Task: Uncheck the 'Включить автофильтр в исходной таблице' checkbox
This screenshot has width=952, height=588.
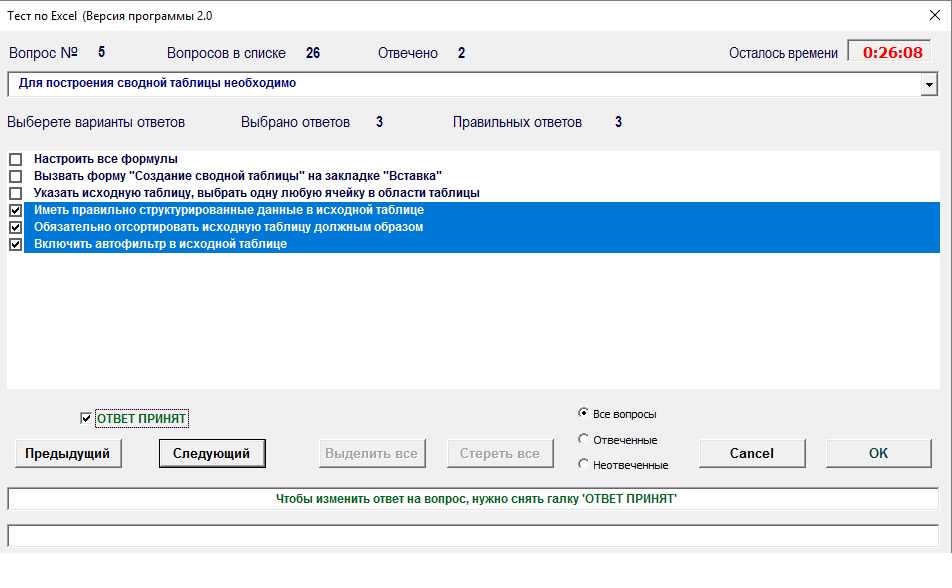Action: [16, 244]
